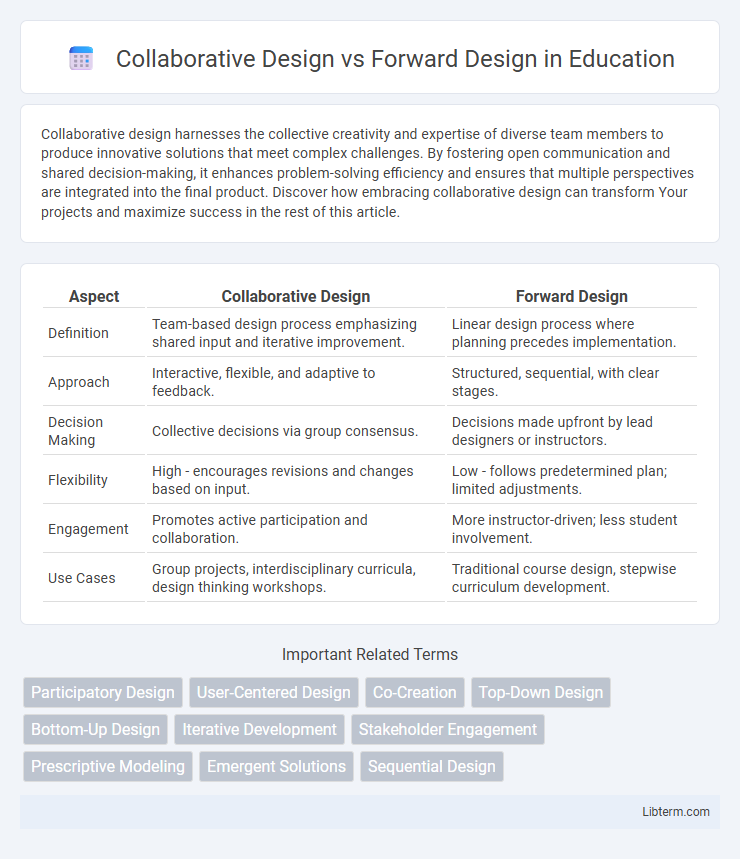Image resolution: width=740 pixels, height=859 pixels.
Task: Click the Forward Design column header
Action: [x=571, y=296]
